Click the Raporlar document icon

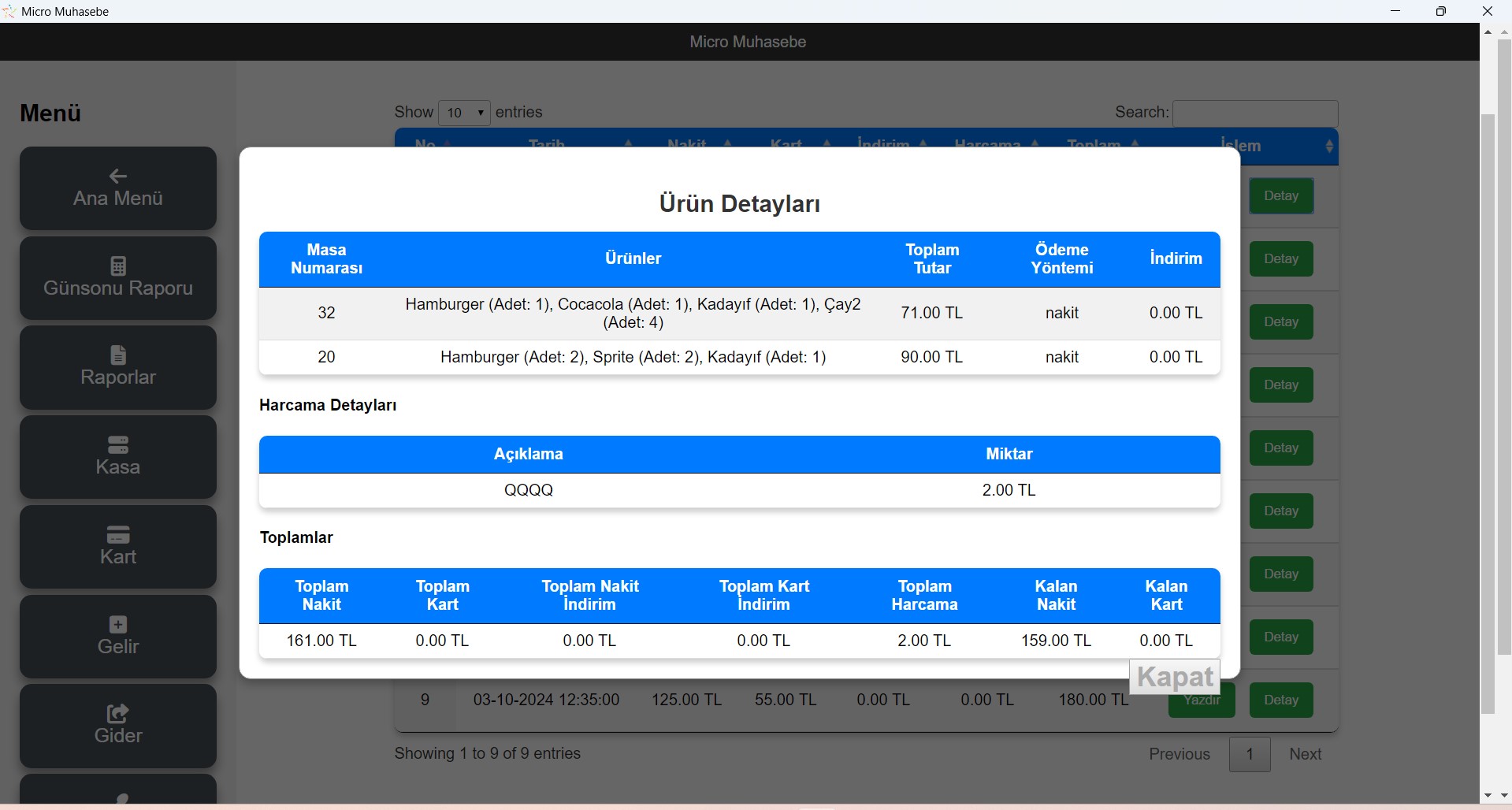pos(118,355)
